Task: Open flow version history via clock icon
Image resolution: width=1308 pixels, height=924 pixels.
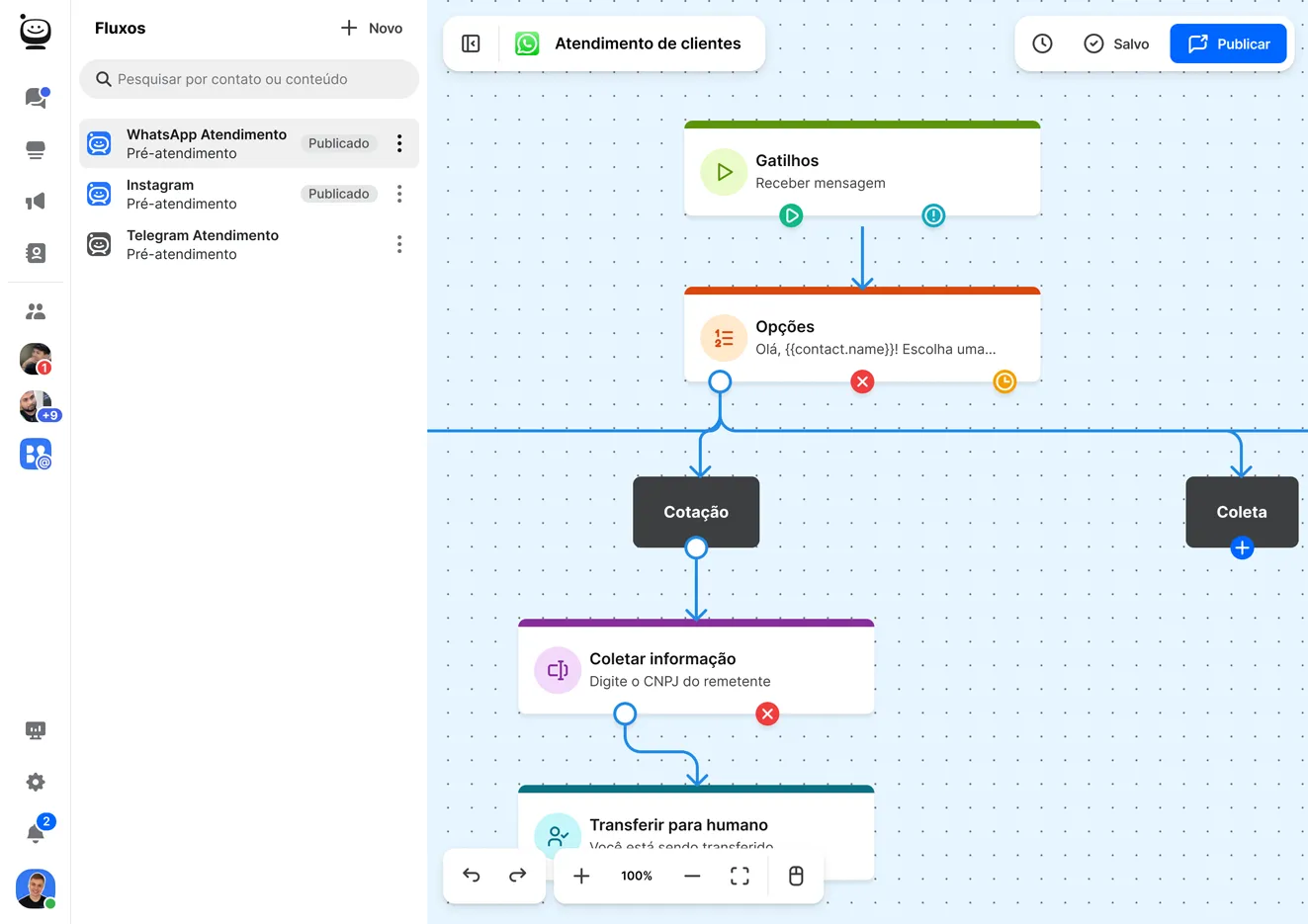Action: (x=1042, y=43)
